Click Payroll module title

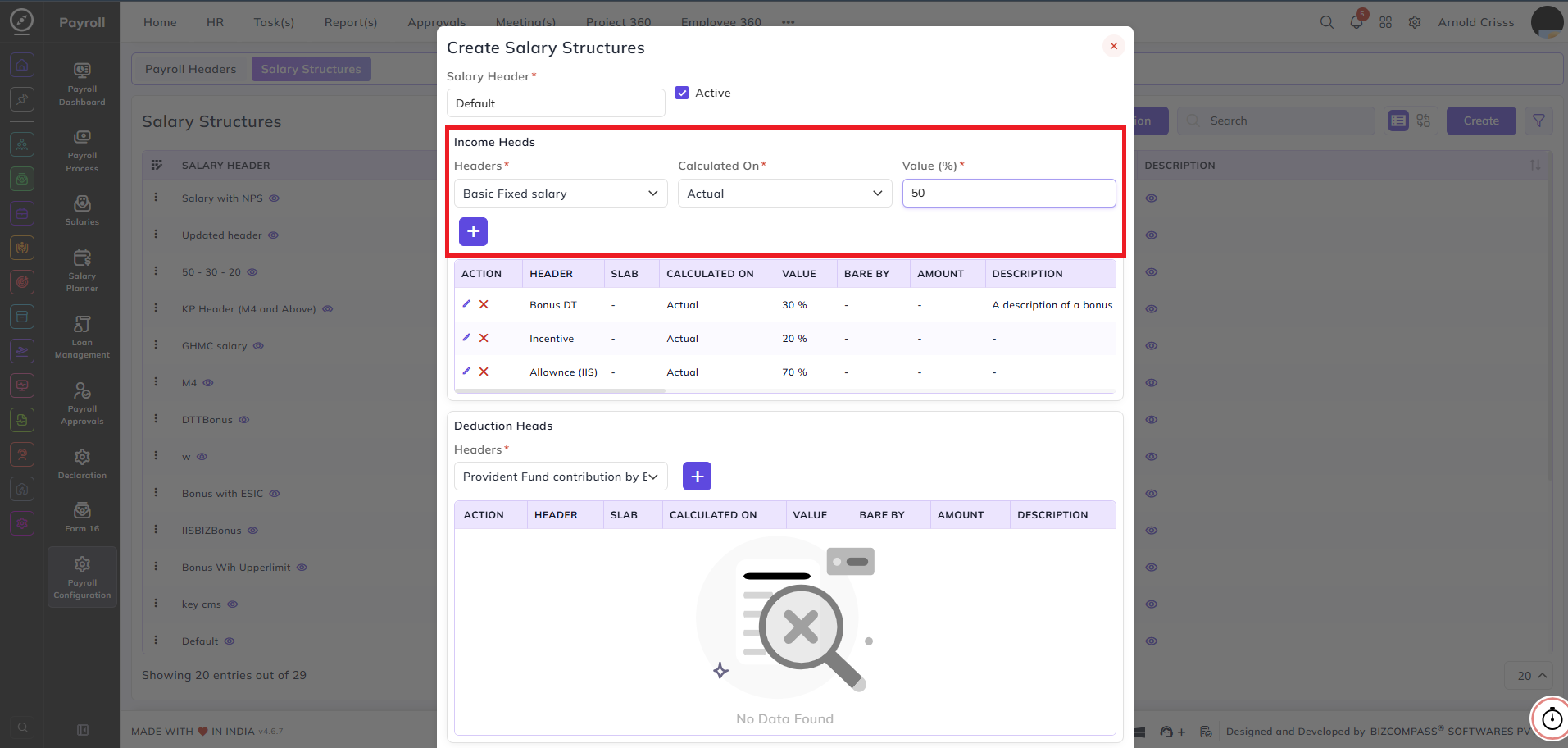click(82, 22)
